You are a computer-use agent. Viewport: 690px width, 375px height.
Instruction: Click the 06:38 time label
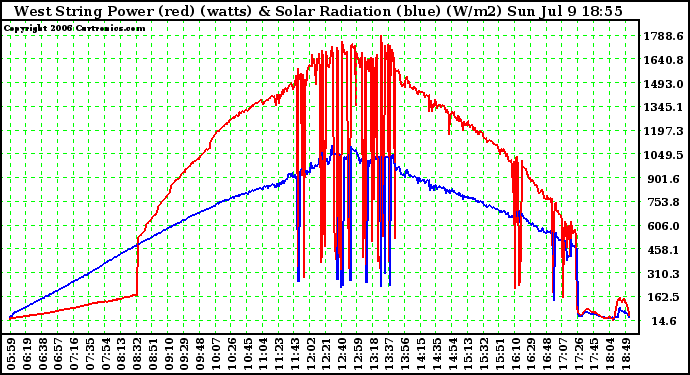coord(43,354)
